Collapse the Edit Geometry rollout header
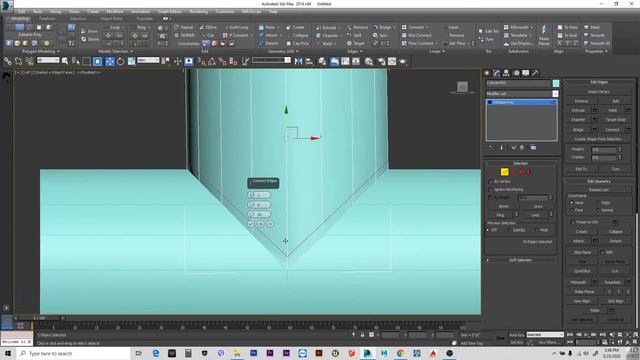The width and height of the screenshot is (640, 360). (x=599, y=181)
